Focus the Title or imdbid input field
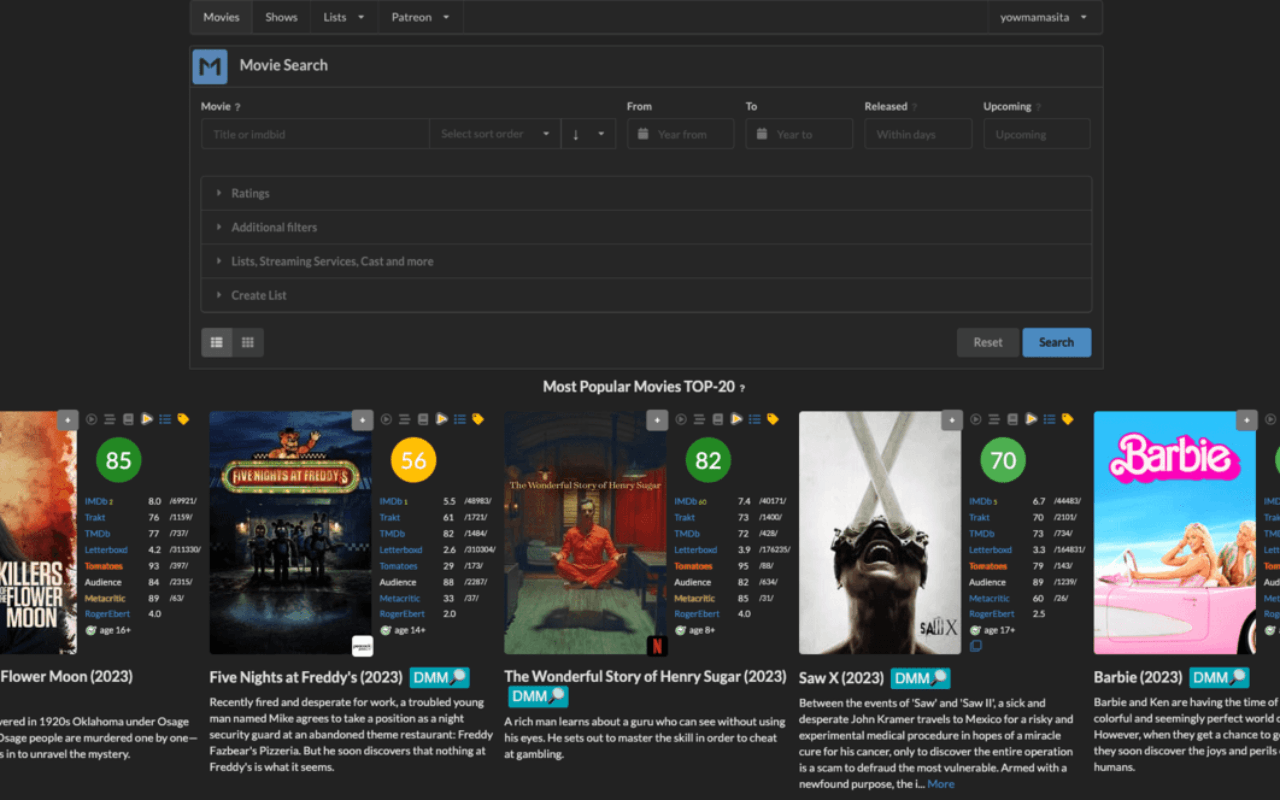Image resolution: width=1280 pixels, height=800 pixels. coord(315,134)
